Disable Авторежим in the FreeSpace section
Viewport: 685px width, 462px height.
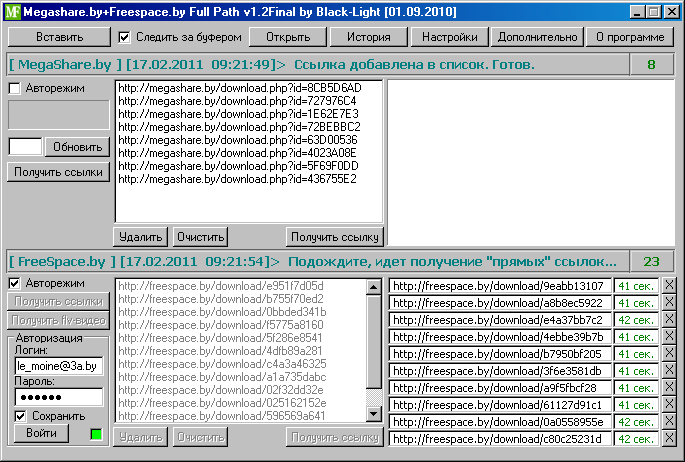coord(15,283)
